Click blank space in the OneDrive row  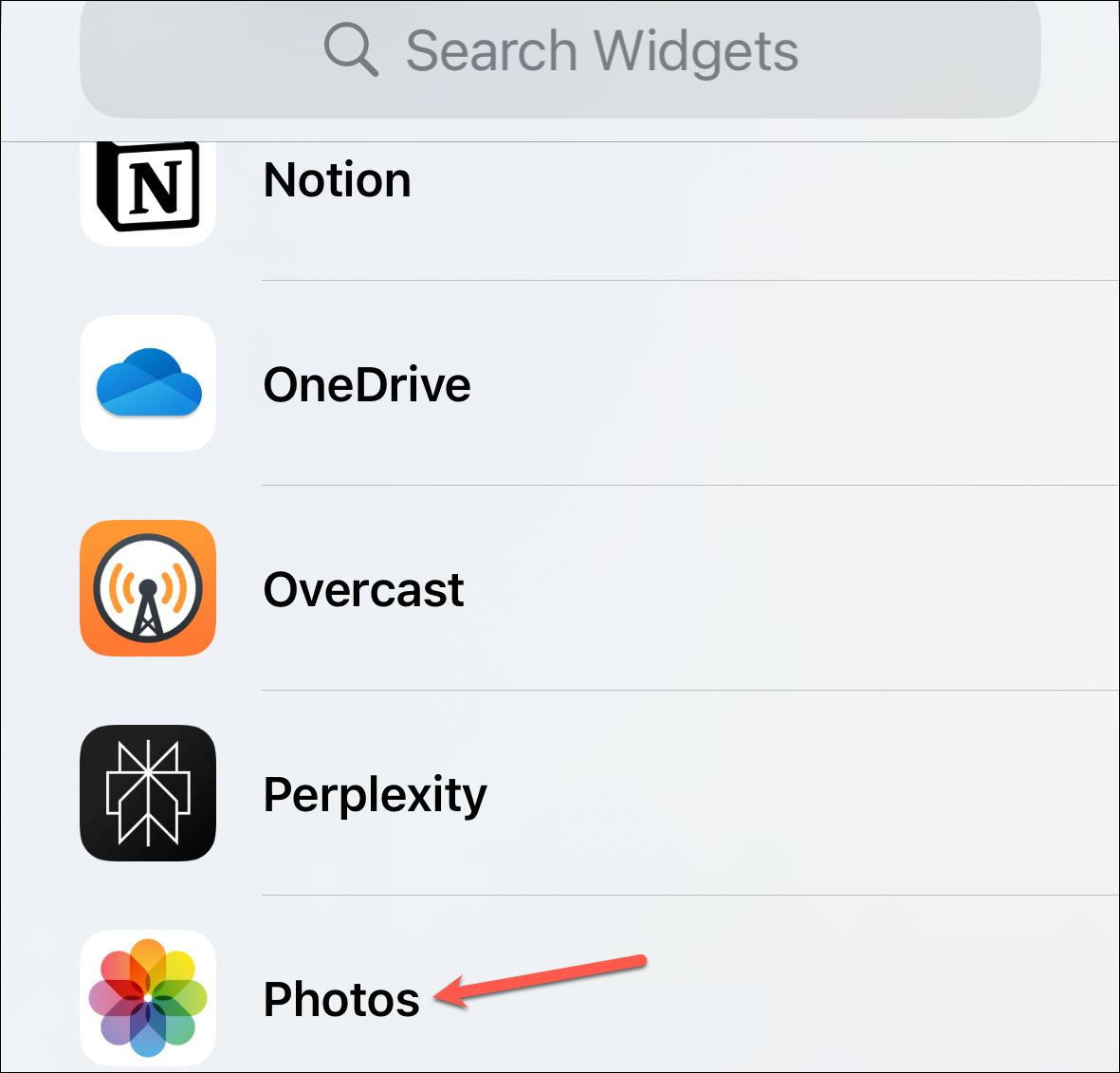[786, 383]
